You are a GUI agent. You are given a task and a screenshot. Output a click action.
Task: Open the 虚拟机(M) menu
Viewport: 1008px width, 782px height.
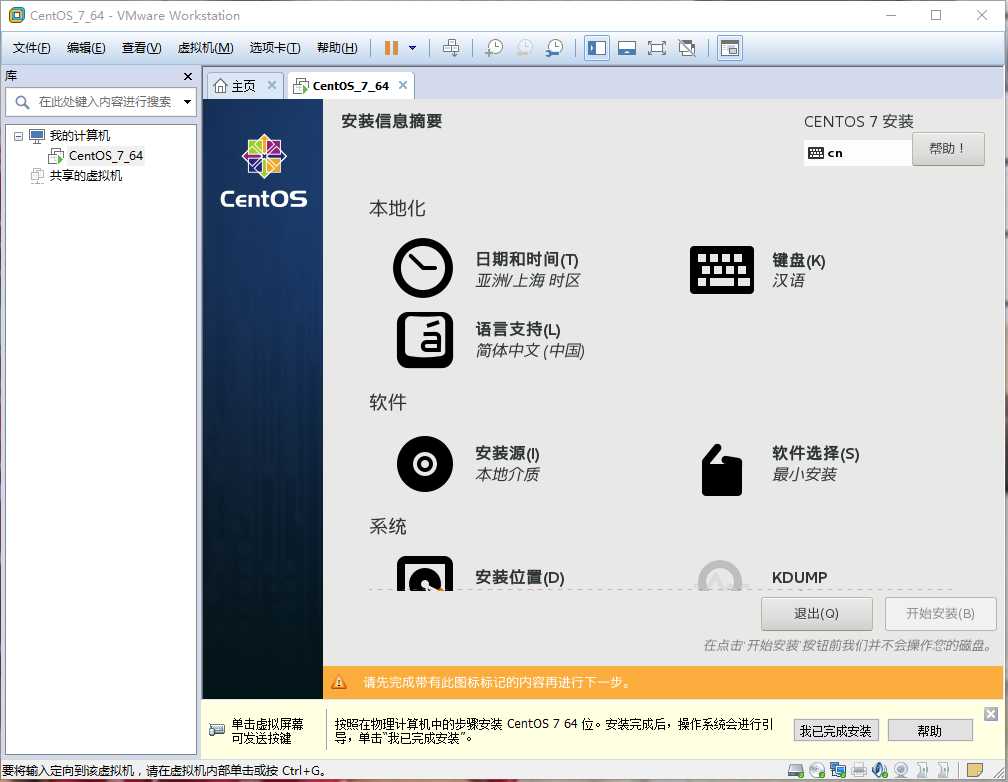click(x=205, y=48)
